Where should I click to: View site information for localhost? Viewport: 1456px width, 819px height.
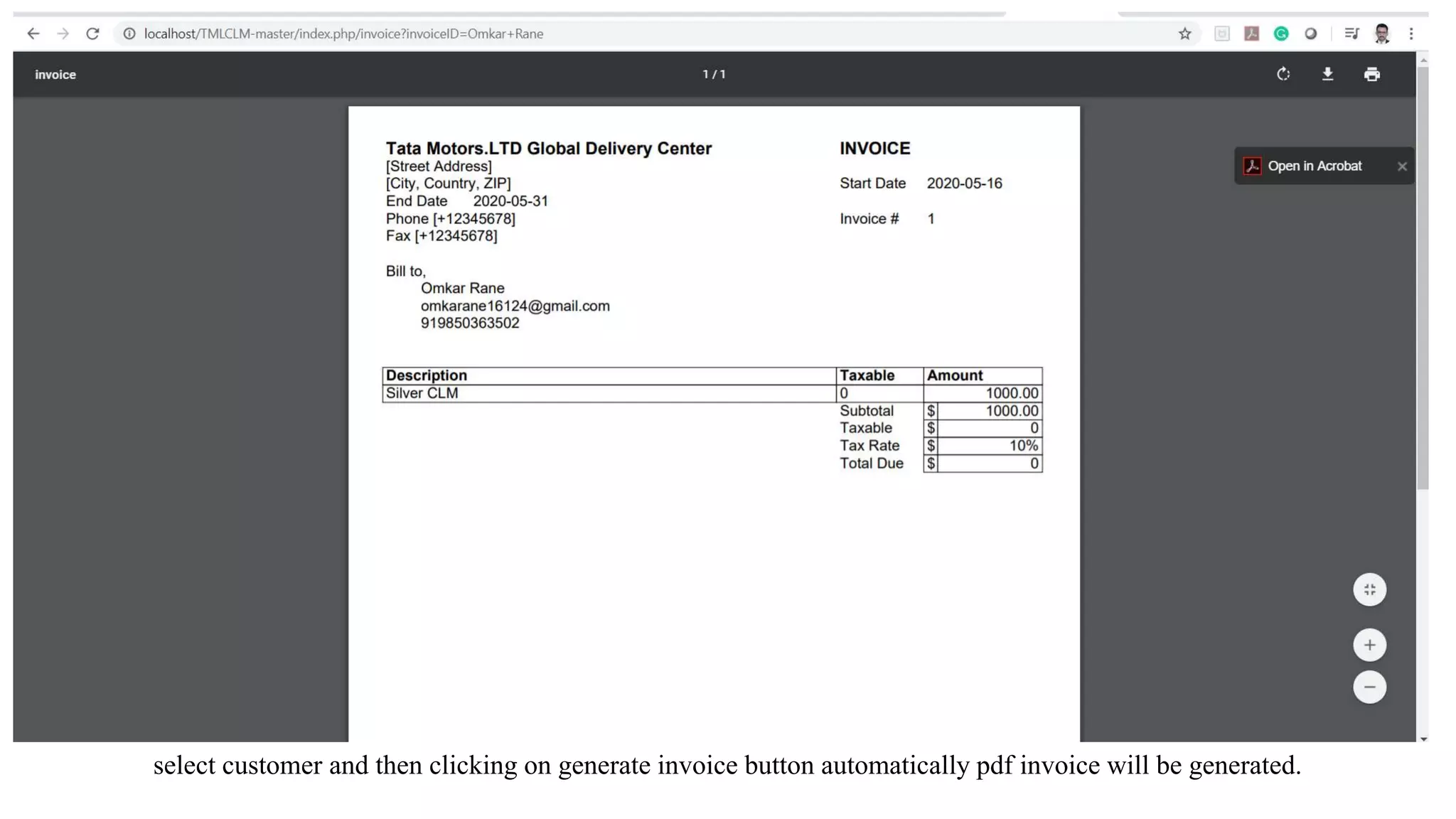point(129,33)
